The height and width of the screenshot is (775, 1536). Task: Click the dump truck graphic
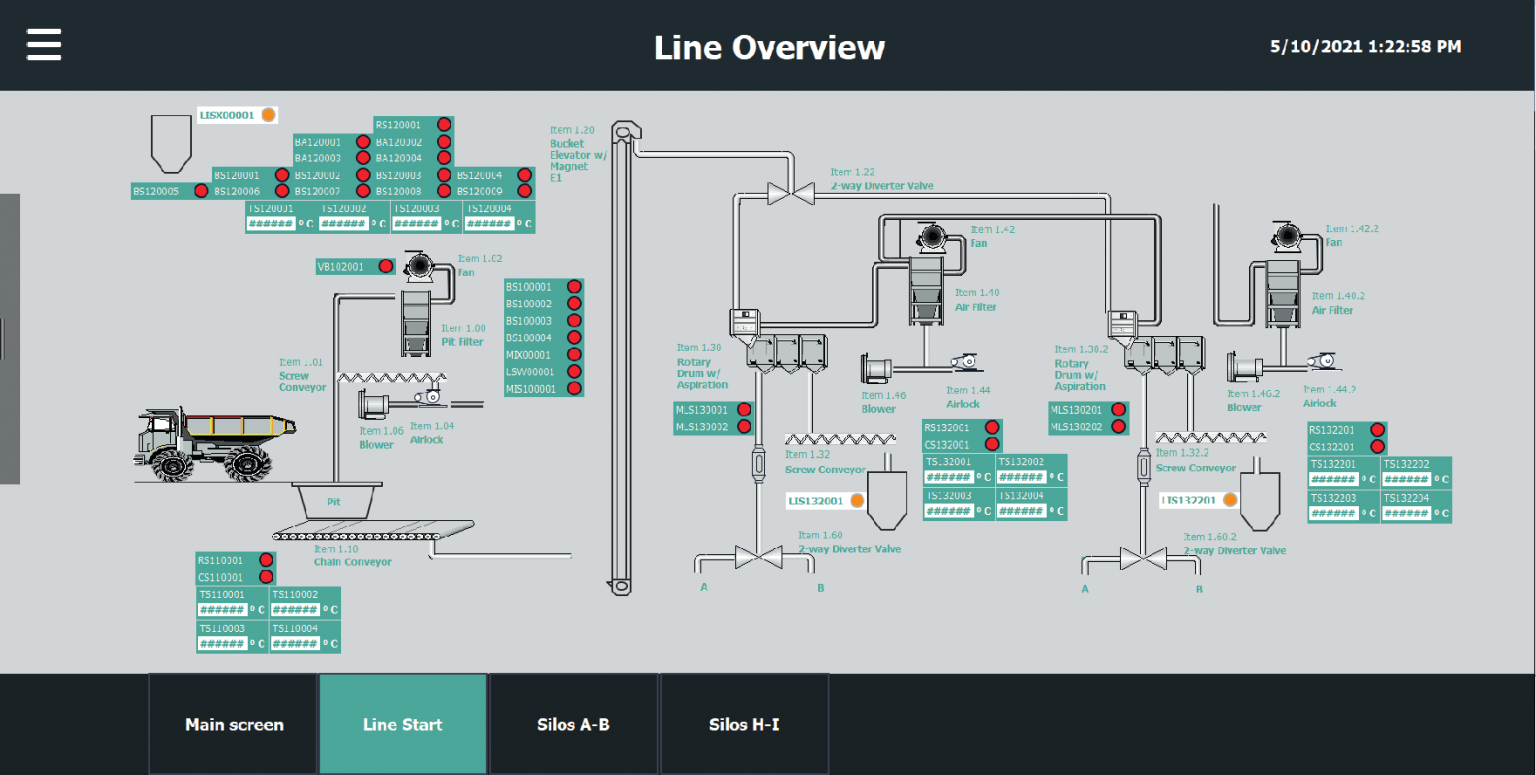(215, 444)
